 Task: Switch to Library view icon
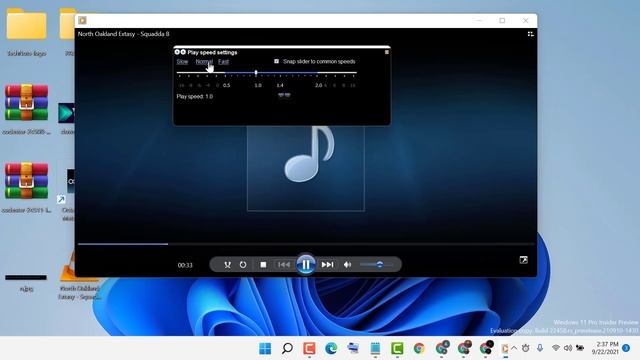[530, 34]
